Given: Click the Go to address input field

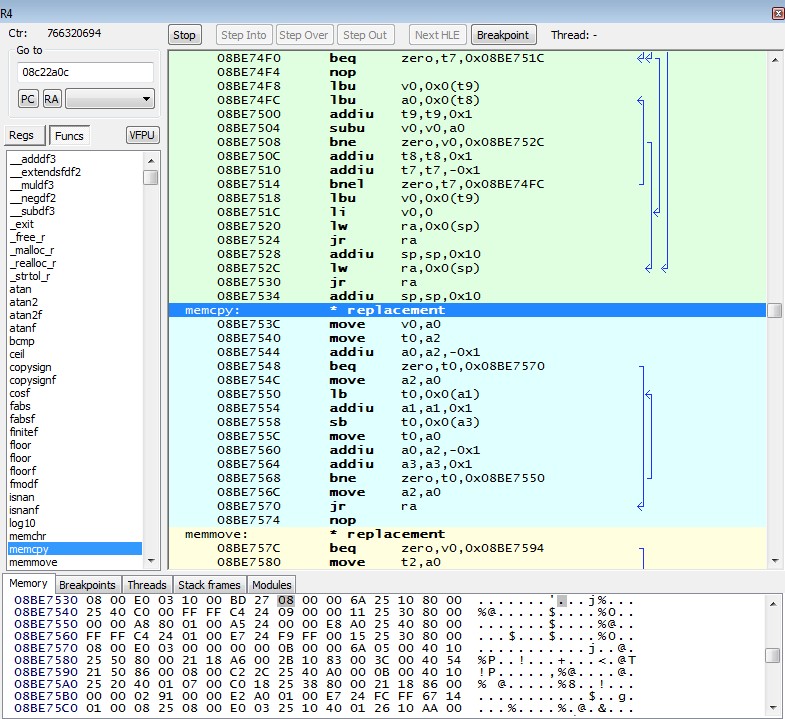Looking at the screenshot, I should pos(85,73).
